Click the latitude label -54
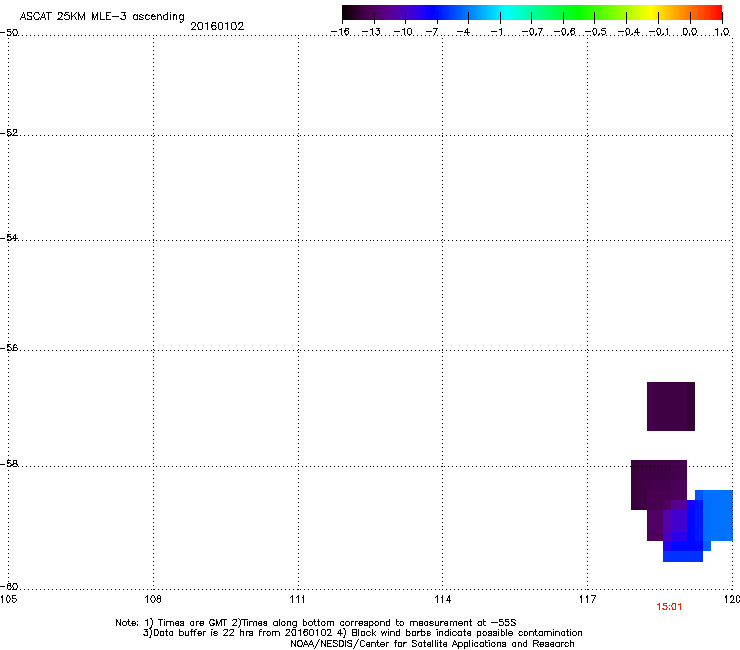 (9, 237)
